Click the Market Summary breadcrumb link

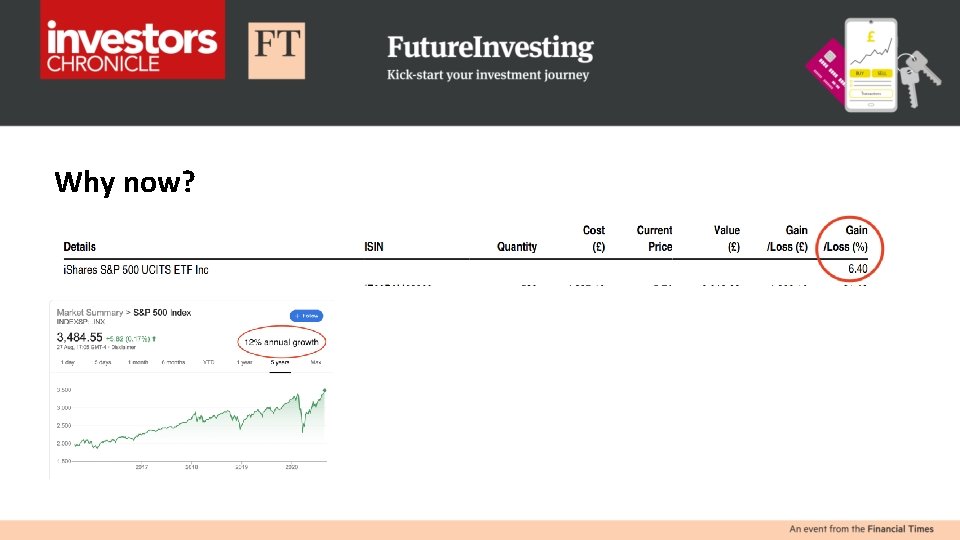(86, 313)
